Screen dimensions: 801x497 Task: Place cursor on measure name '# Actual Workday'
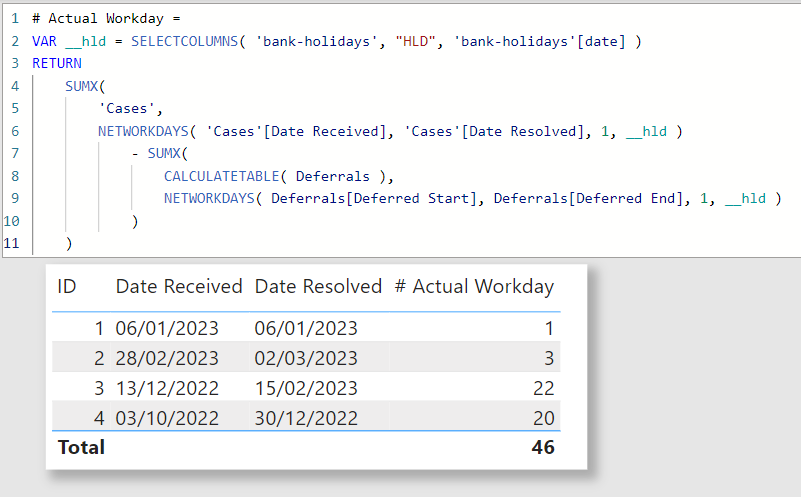coord(98,19)
